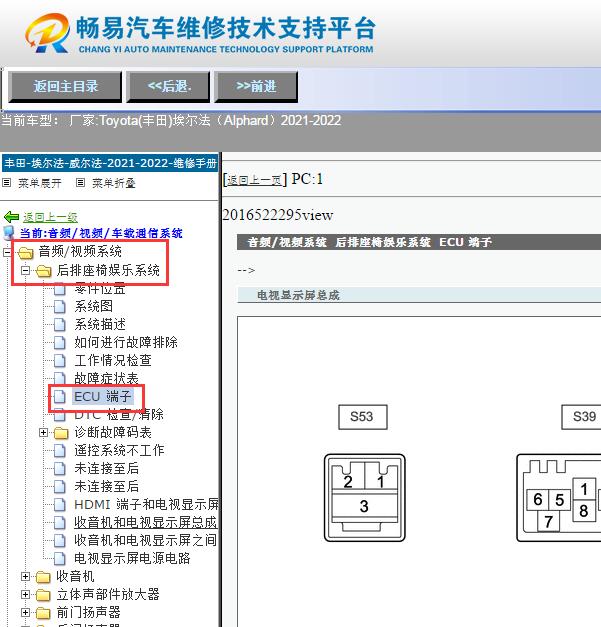601x627 pixels.
Task: Open the 系统图 page
Action: (x=94, y=306)
